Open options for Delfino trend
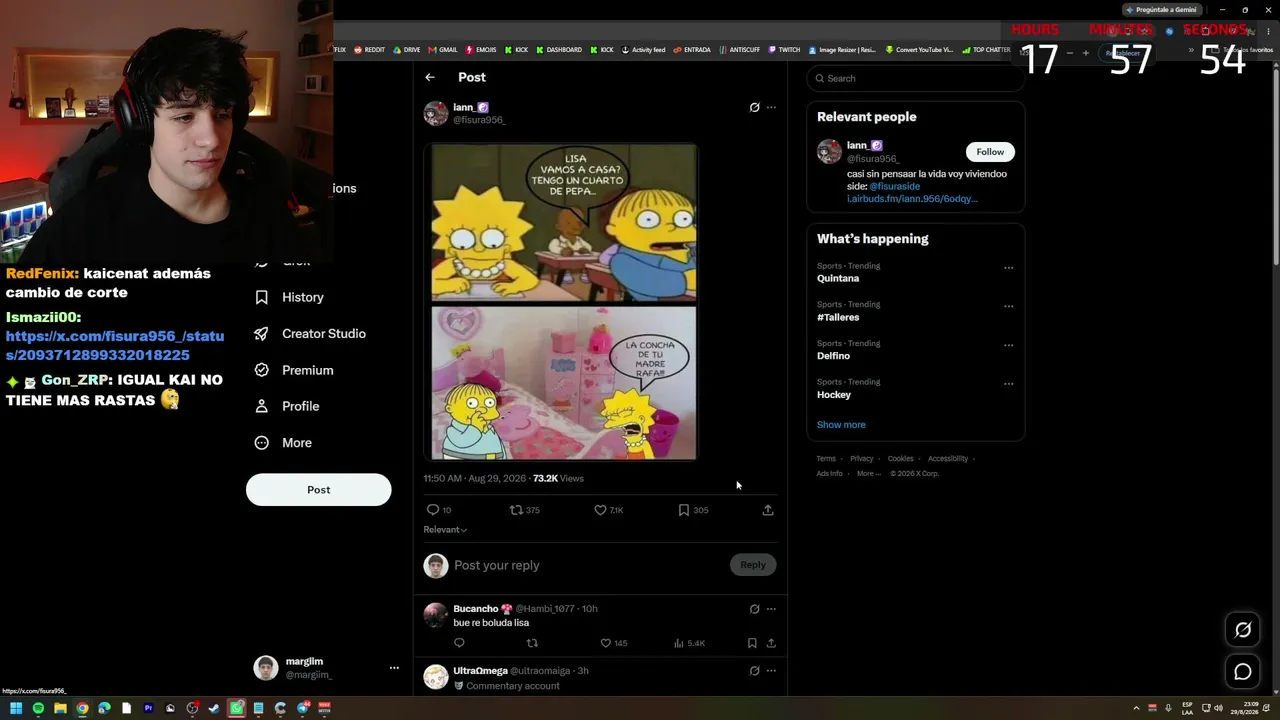 pos(1008,345)
